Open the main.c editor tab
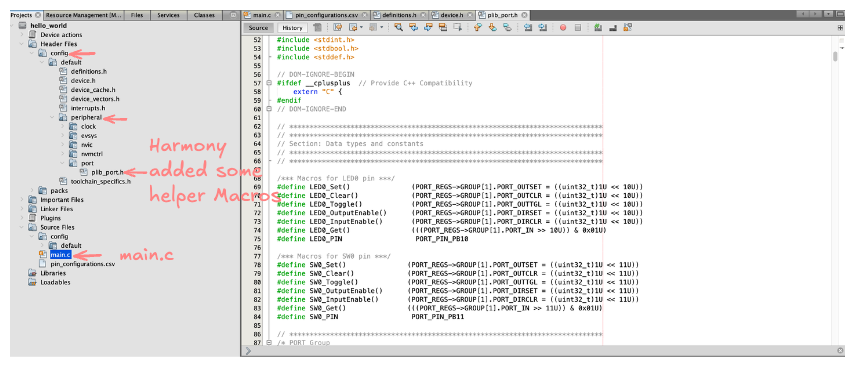 [261, 15]
